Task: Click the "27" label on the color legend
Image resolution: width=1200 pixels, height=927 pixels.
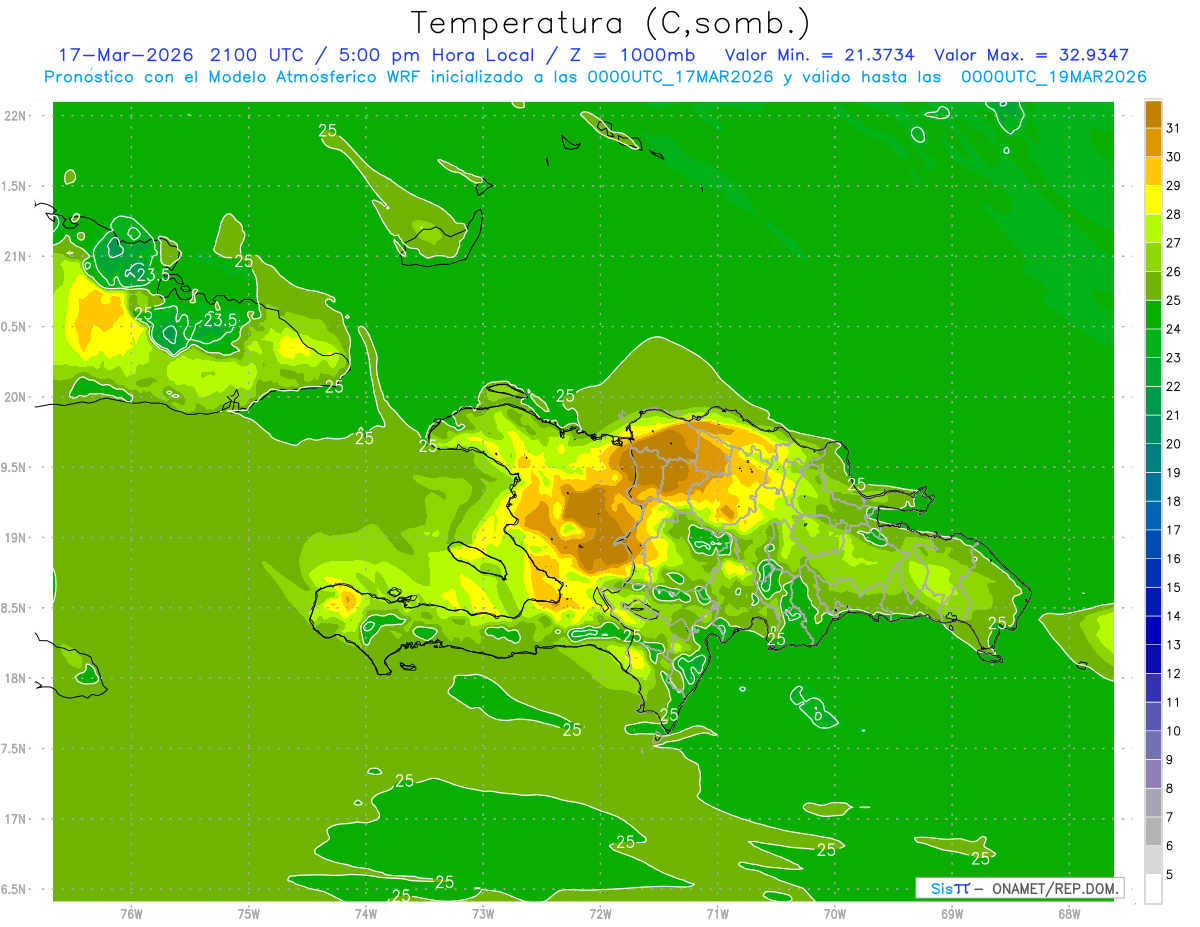Action: click(1174, 243)
